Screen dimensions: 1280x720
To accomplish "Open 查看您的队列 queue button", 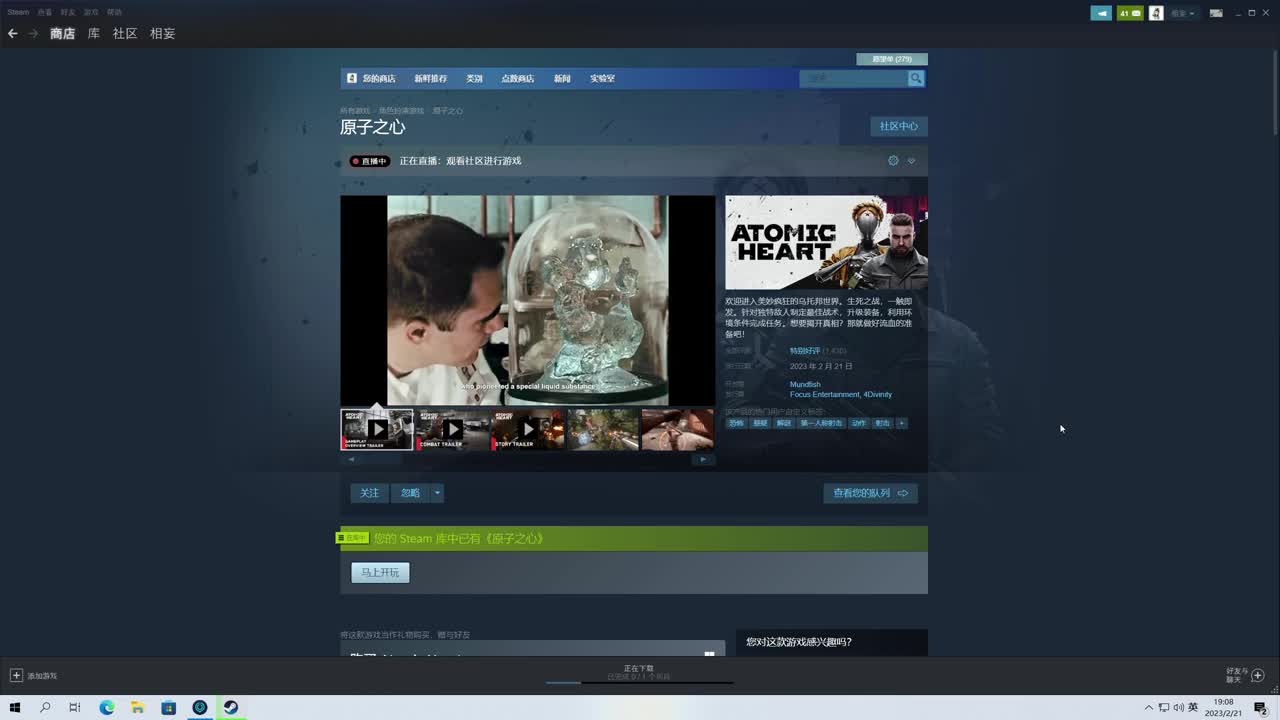I will tap(870, 493).
